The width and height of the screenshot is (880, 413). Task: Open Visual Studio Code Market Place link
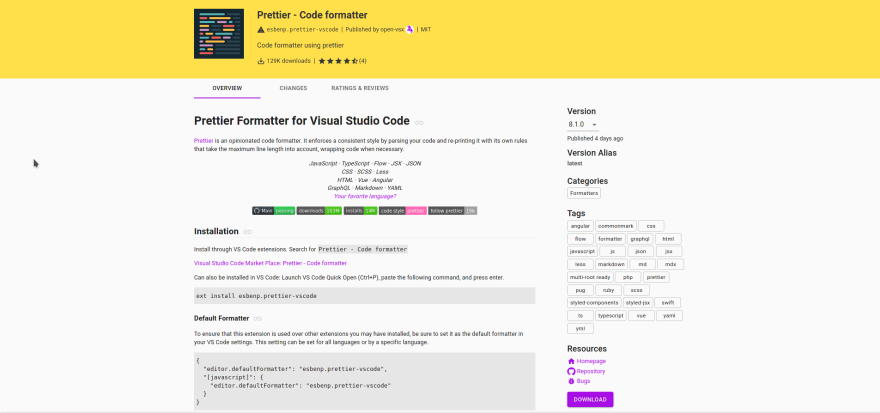tap(271, 263)
